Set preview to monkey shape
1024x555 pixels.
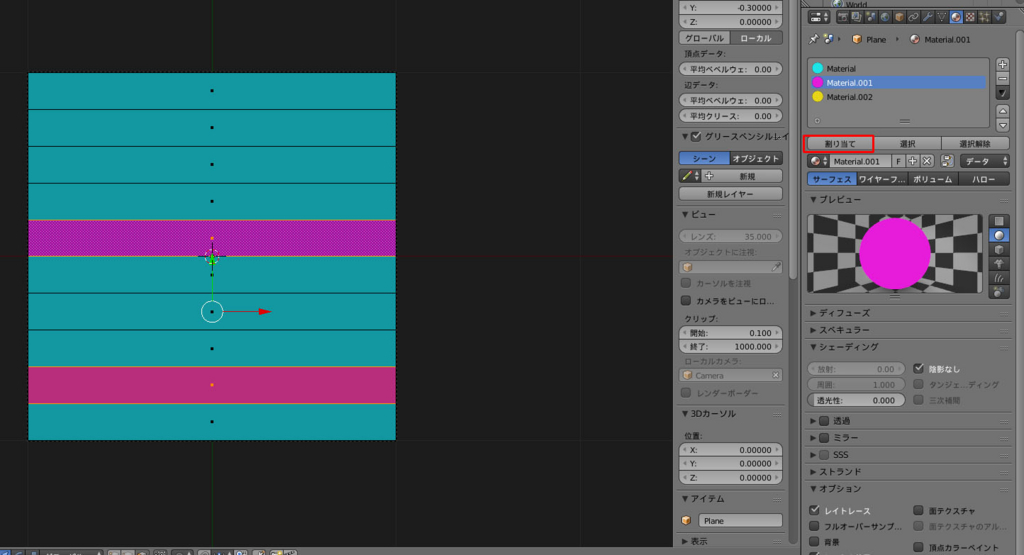(x=999, y=264)
